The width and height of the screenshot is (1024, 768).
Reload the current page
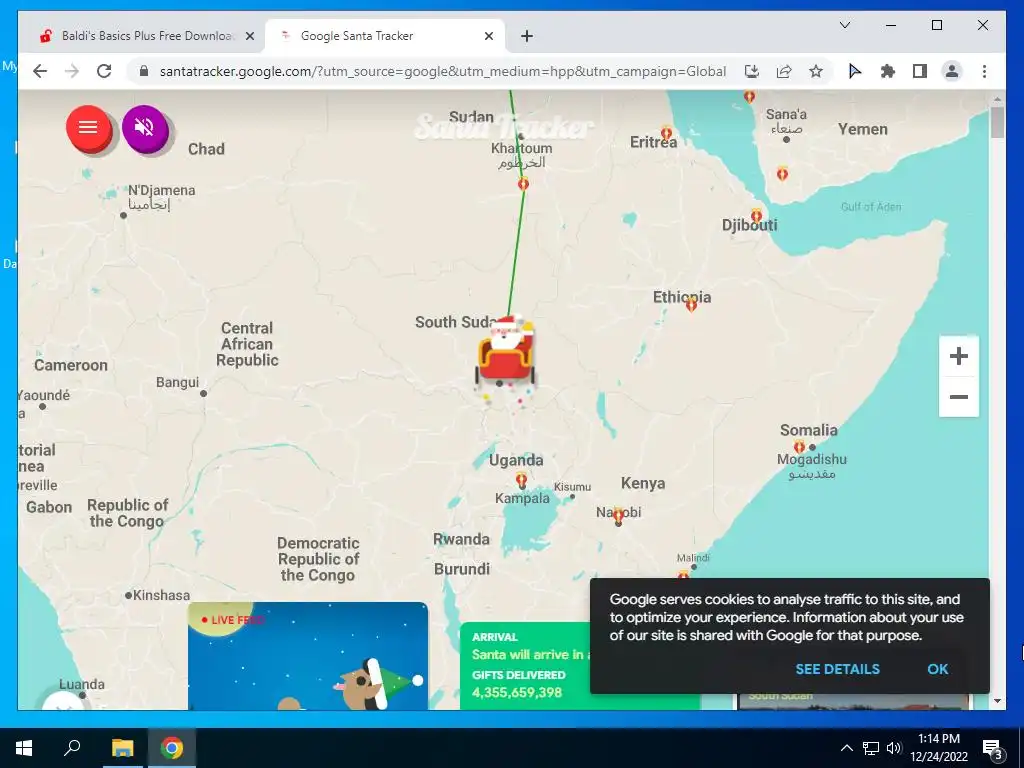(104, 71)
